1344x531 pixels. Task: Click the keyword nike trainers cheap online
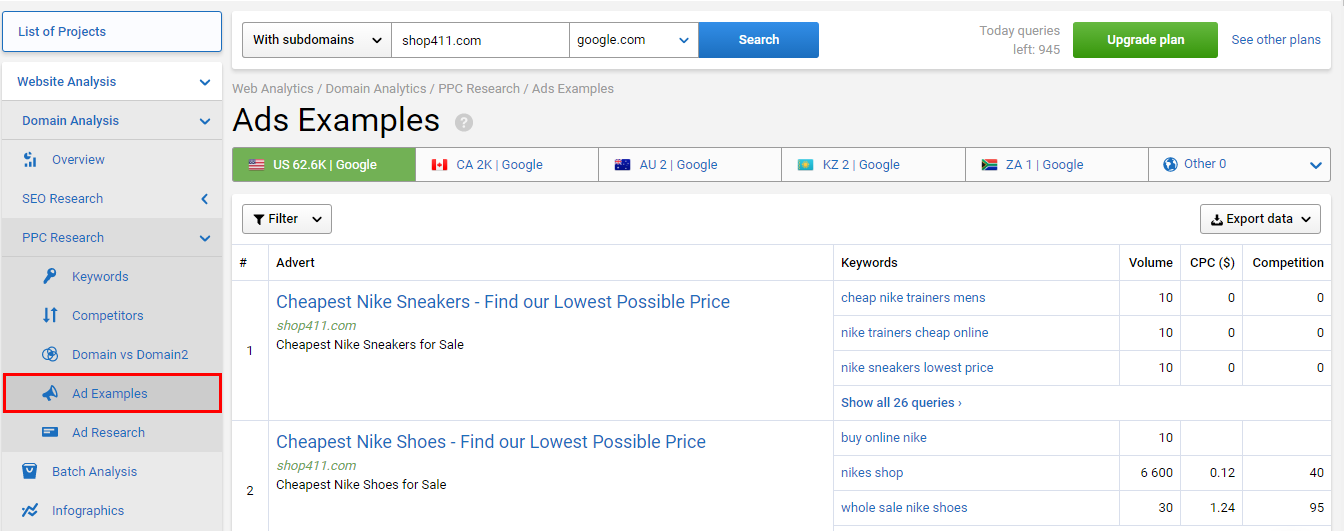click(914, 333)
